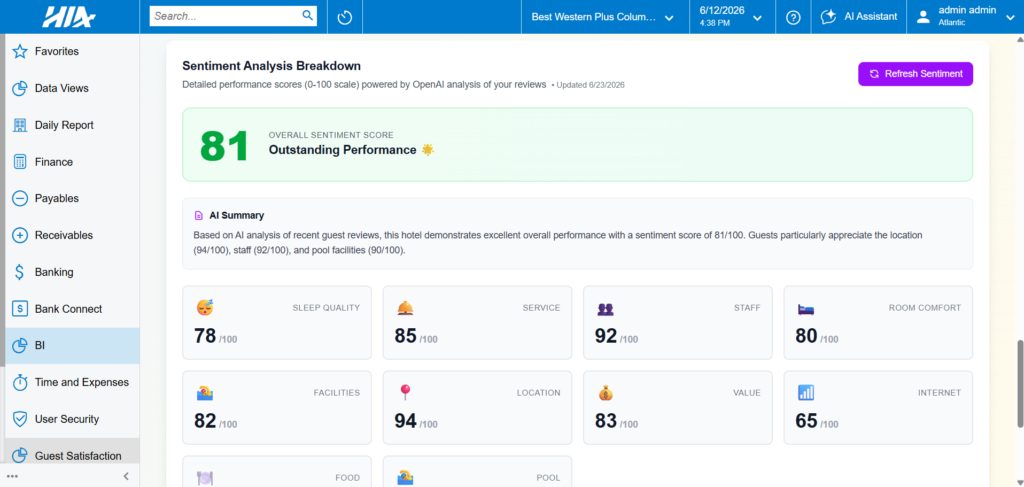Click the HIA logo in header
This screenshot has height=487, width=1024.
click(69, 17)
